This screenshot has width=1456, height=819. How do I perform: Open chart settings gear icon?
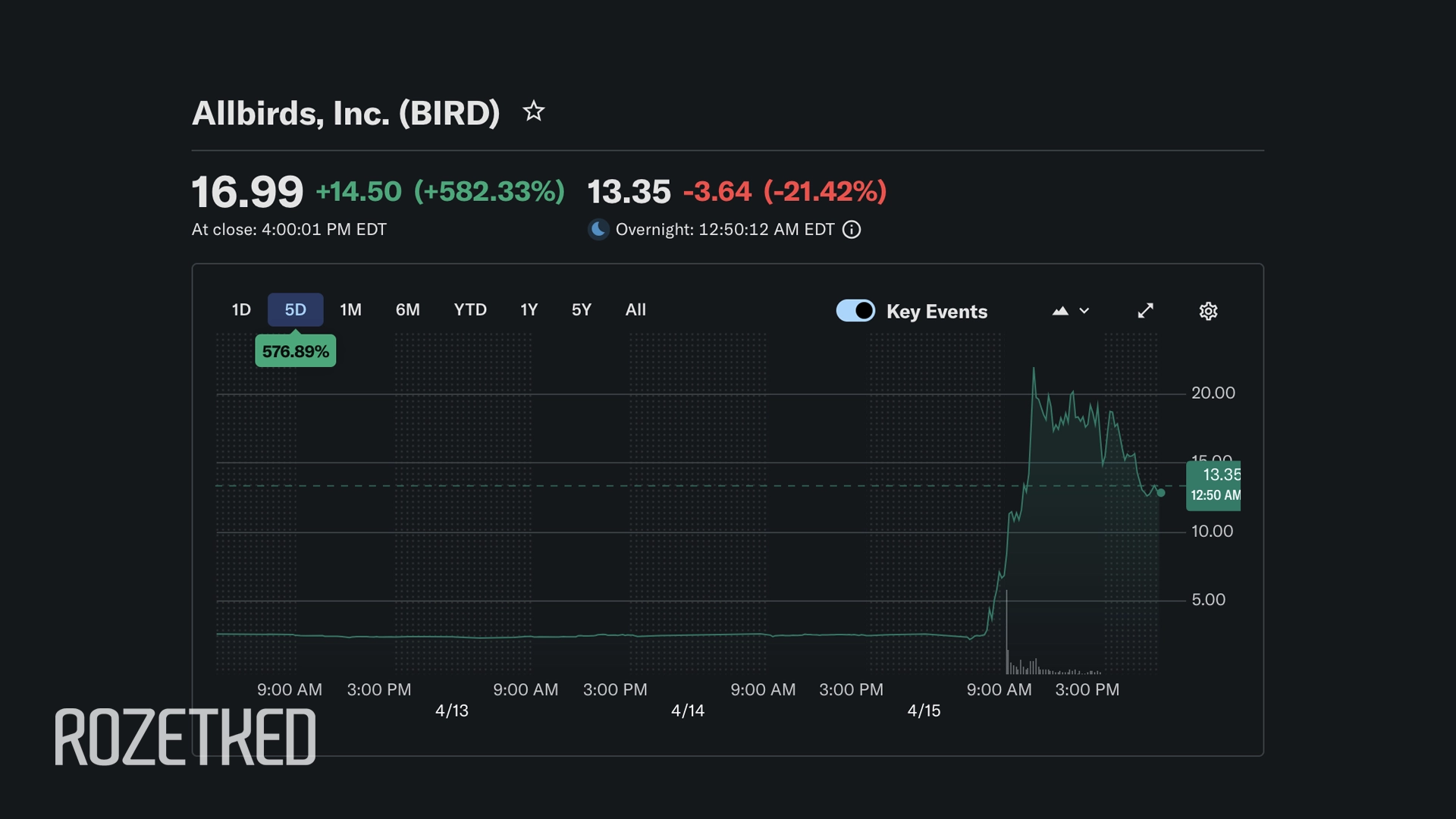tap(1208, 311)
